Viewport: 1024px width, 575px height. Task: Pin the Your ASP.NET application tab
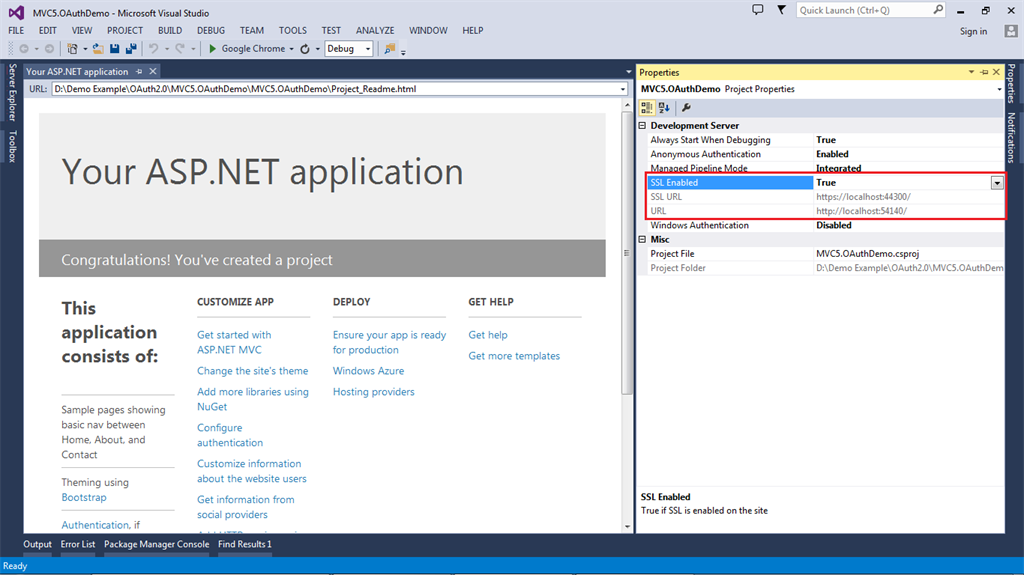point(139,72)
